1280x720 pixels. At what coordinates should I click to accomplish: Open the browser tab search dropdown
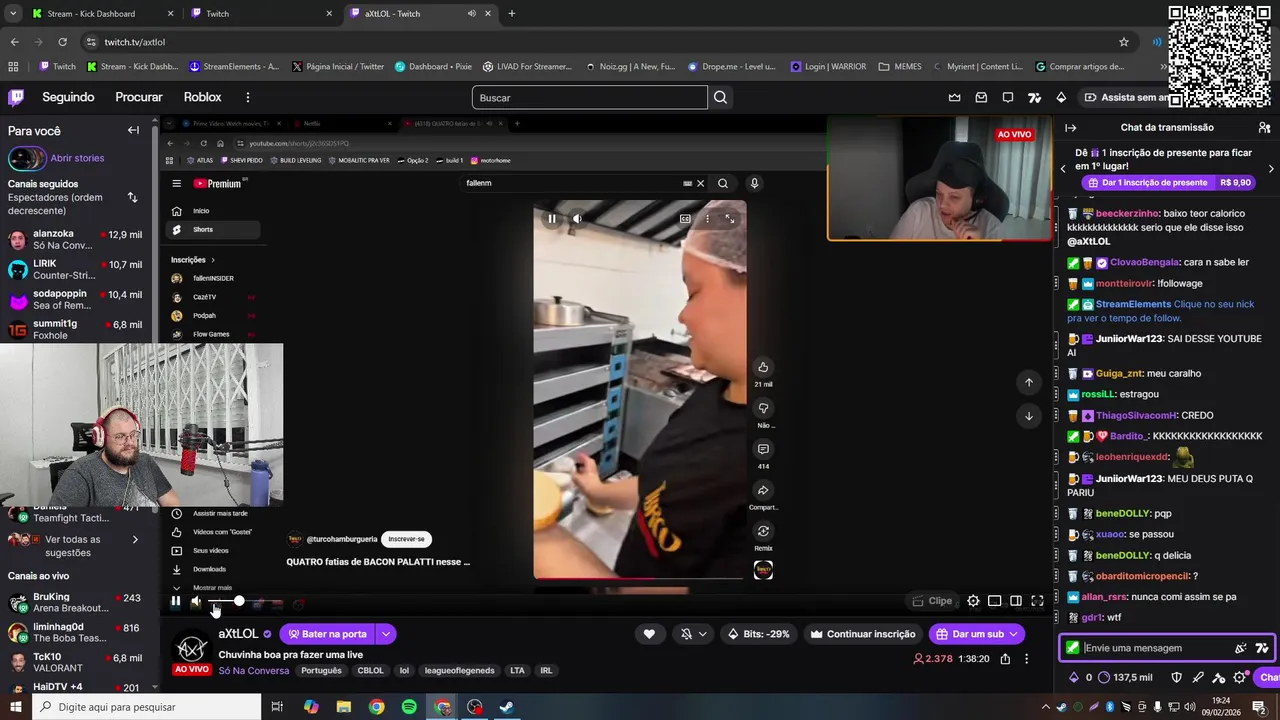pos(13,14)
